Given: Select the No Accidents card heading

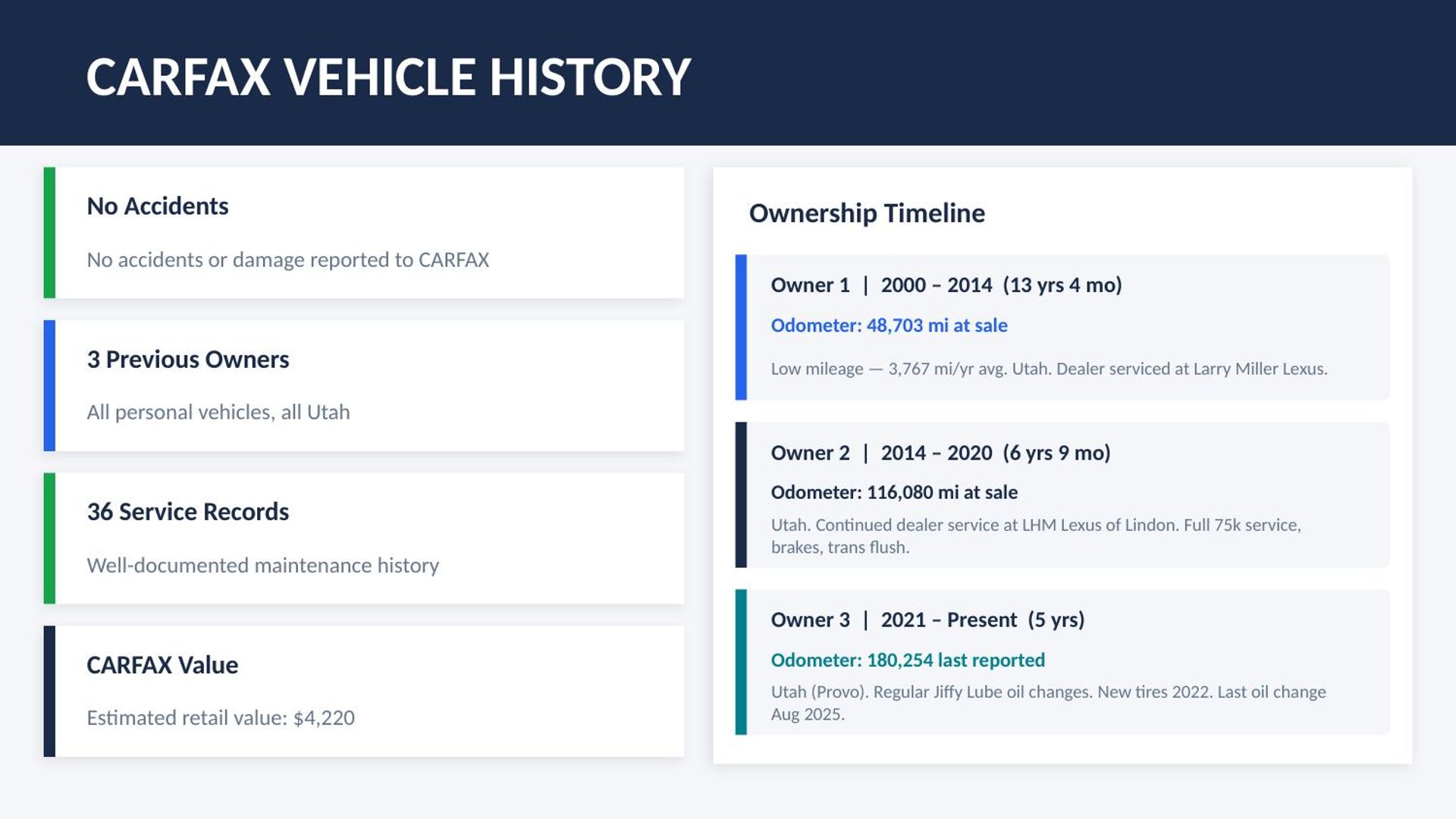Looking at the screenshot, I should click(x=158, y=206).
